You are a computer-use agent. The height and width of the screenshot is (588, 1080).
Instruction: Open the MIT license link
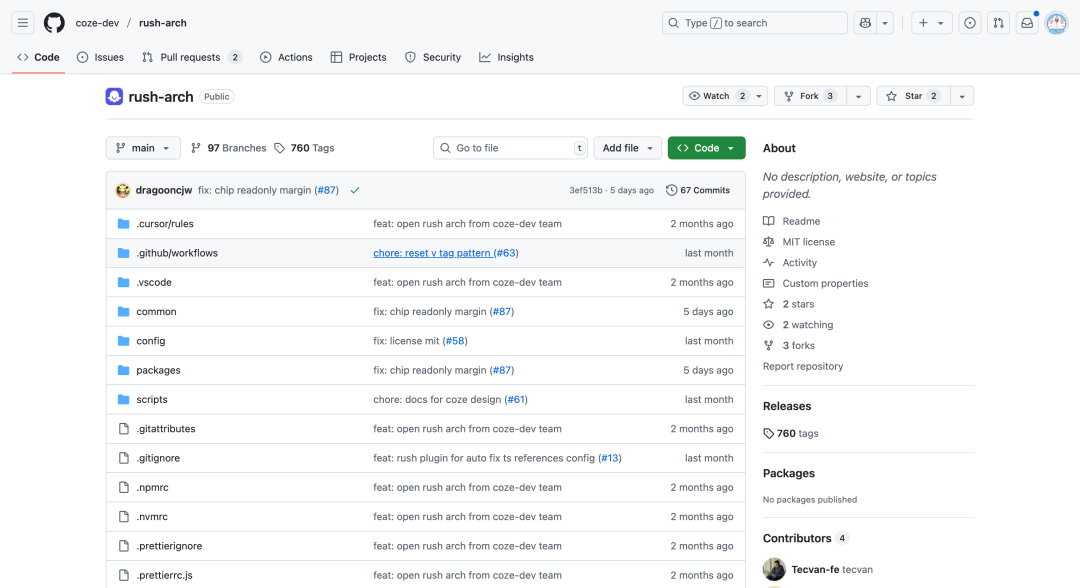point(808,242)
